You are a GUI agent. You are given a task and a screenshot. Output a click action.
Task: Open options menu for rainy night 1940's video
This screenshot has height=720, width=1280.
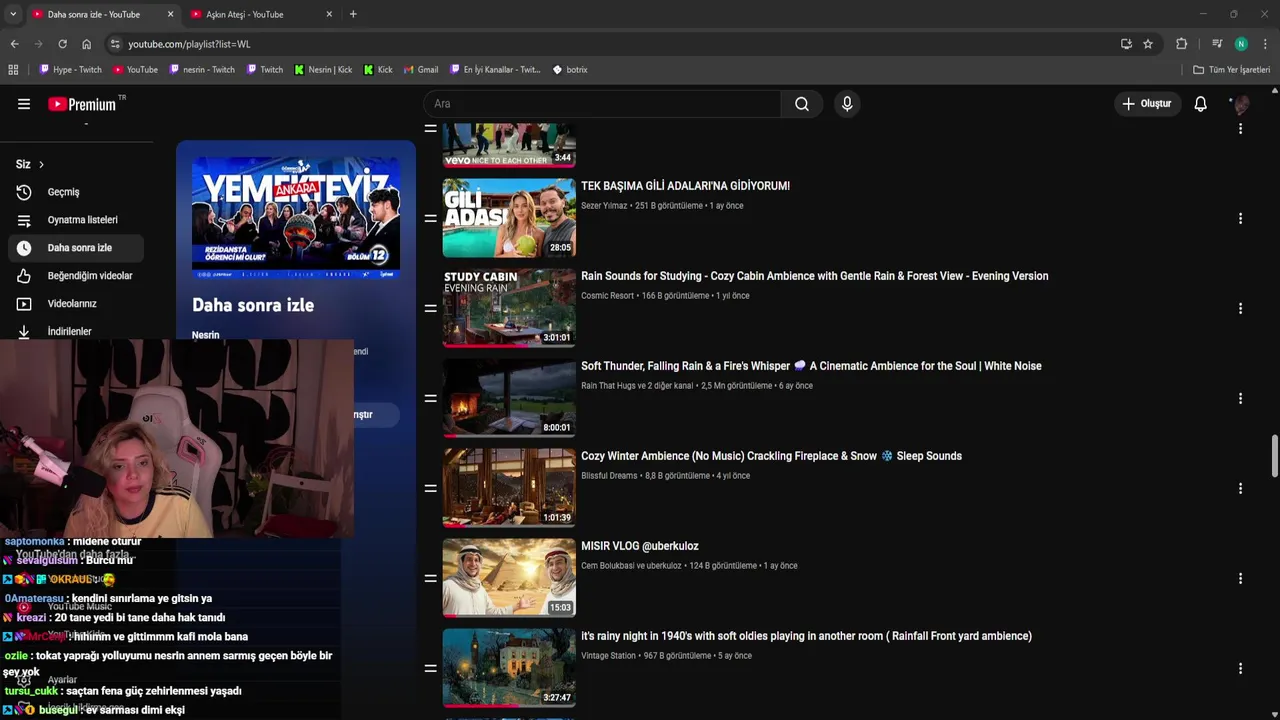(1240, 668)
